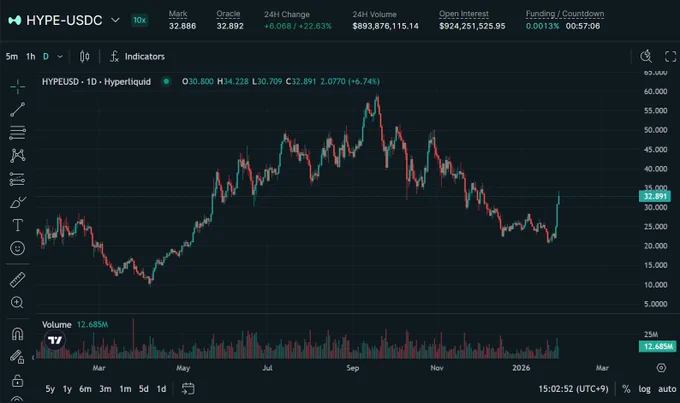Switch to the 1h timeframe
Image resolution: width=680 pixels, height=403 pixels.
click(x=30, y=56)
